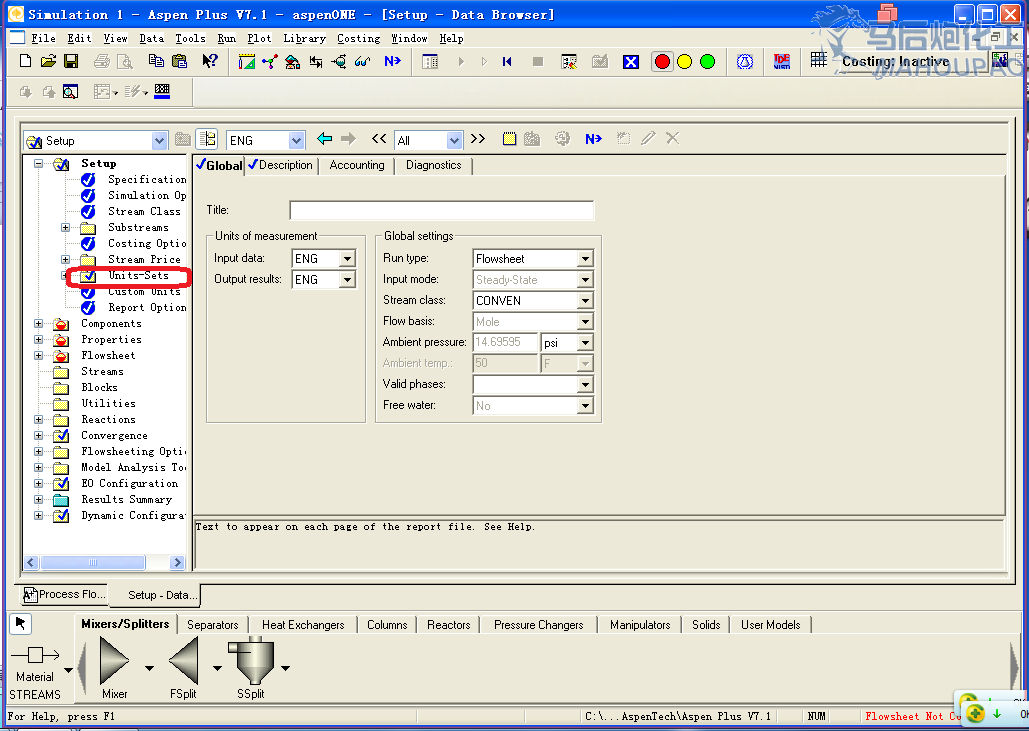Expand the Convergence tree node
Screen dimensions: 1029x731
39,435
